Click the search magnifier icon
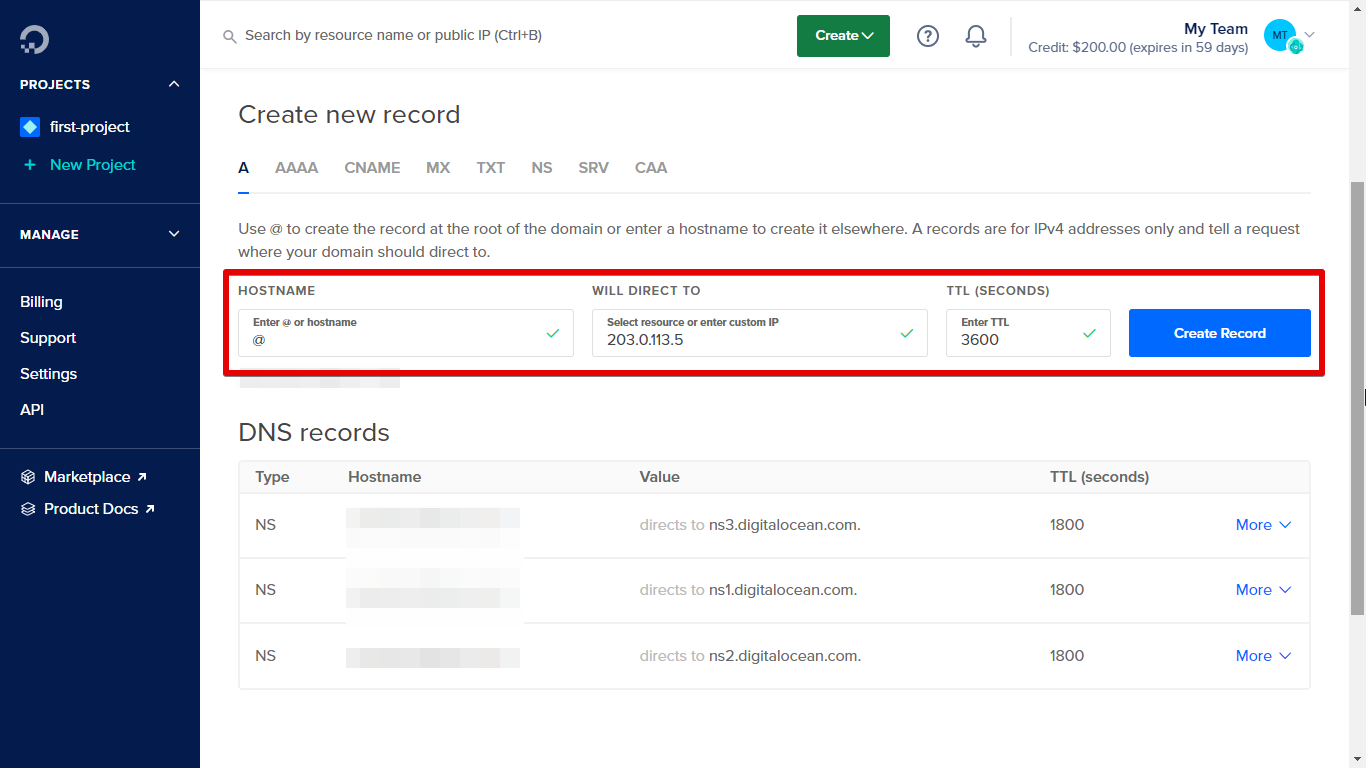Image resolution: width=1366 pixels, height=768 pixels. click(230, 36)
